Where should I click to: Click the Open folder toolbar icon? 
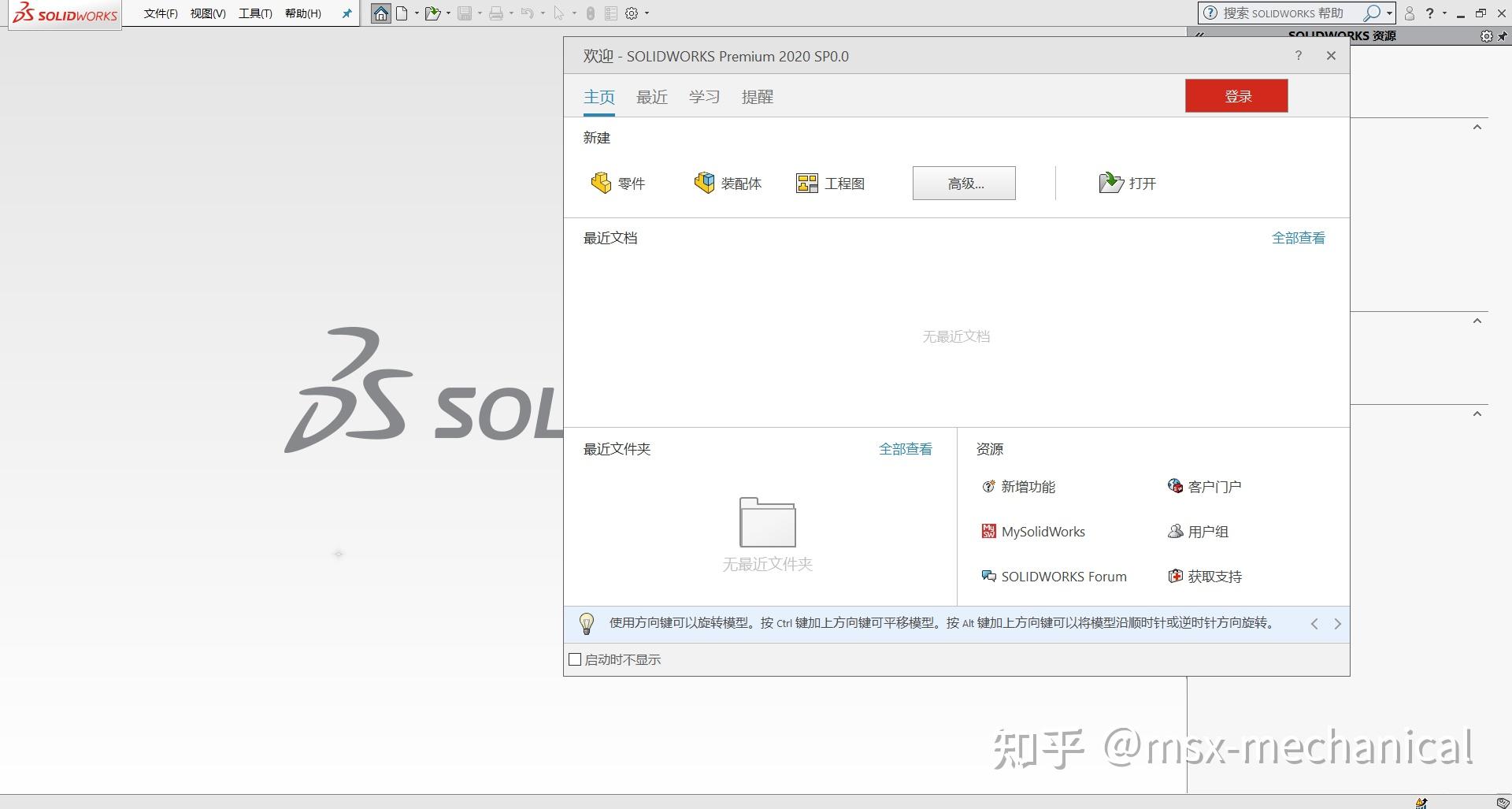(x=432, y=13)
